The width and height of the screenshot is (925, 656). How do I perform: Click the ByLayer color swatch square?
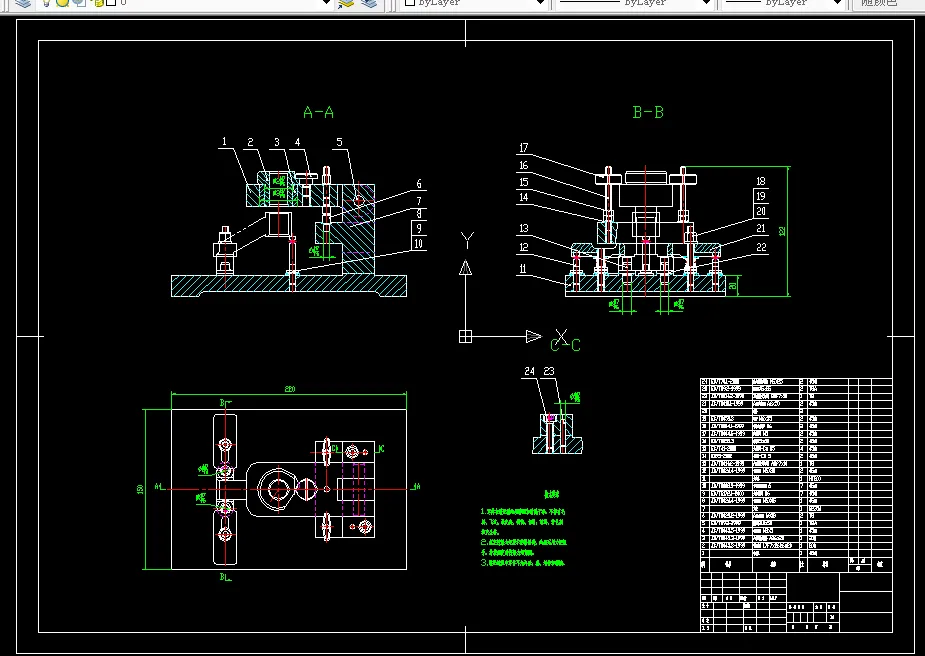tap(410, 2)
